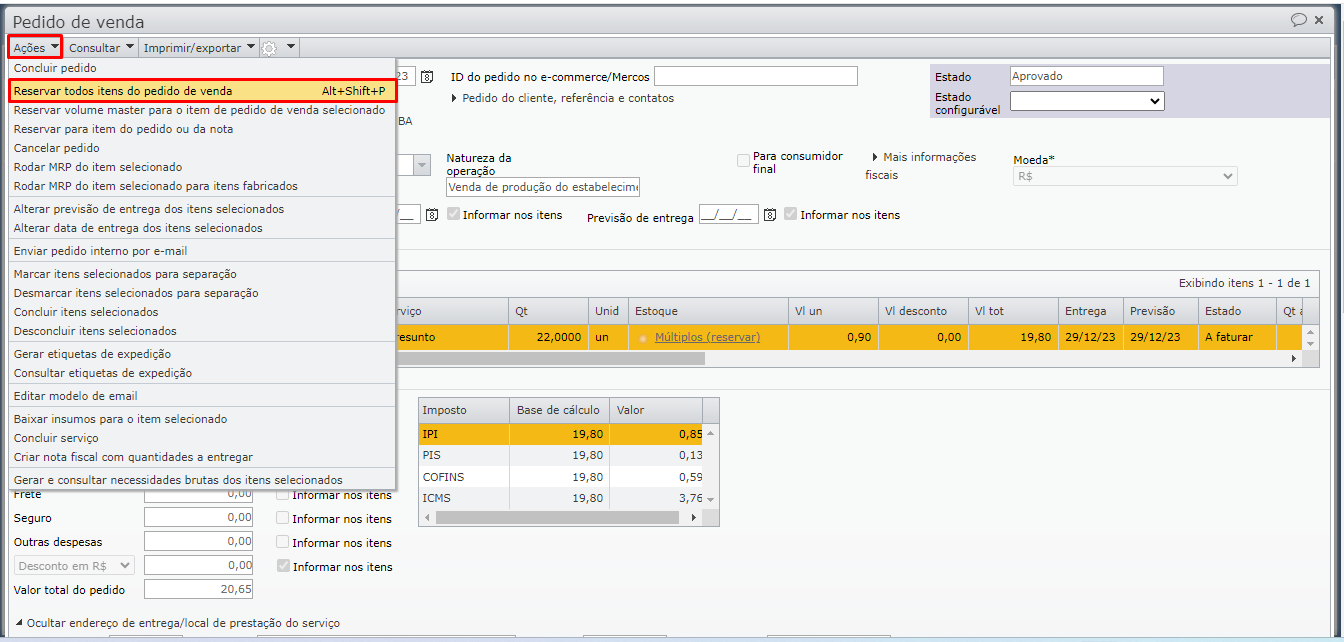
Task: Click the ID do pedido e-commerce field
Action: coord(755,77)
